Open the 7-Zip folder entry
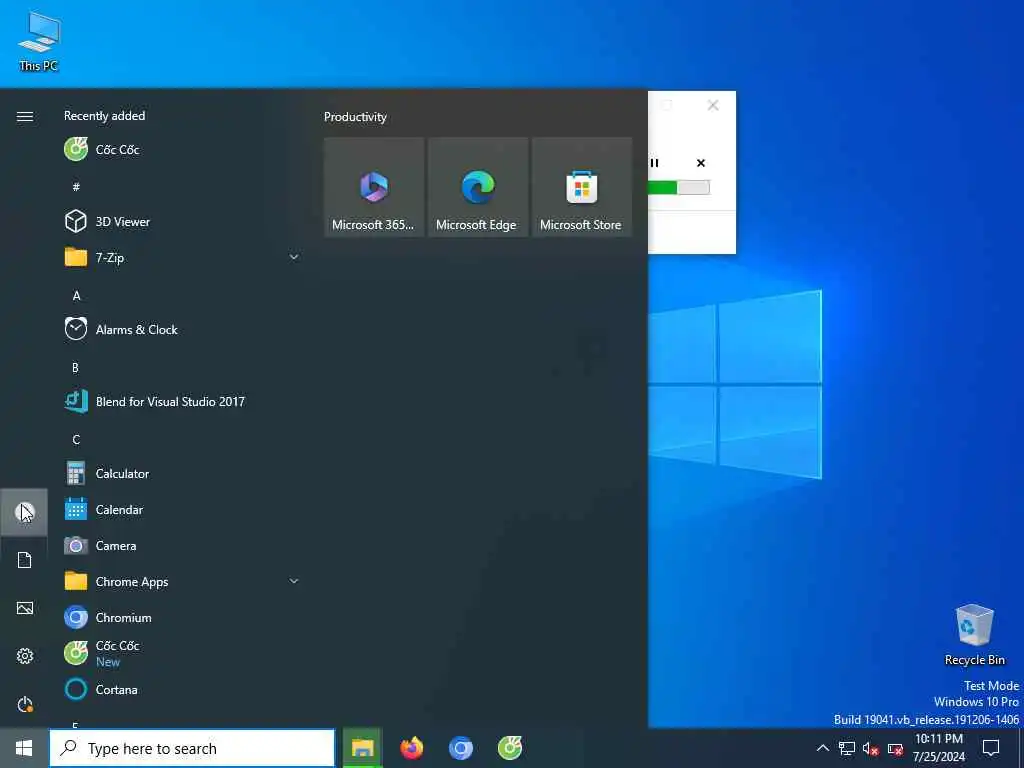This screenshot has height=768, width=1024. click(x=182, y=257)
